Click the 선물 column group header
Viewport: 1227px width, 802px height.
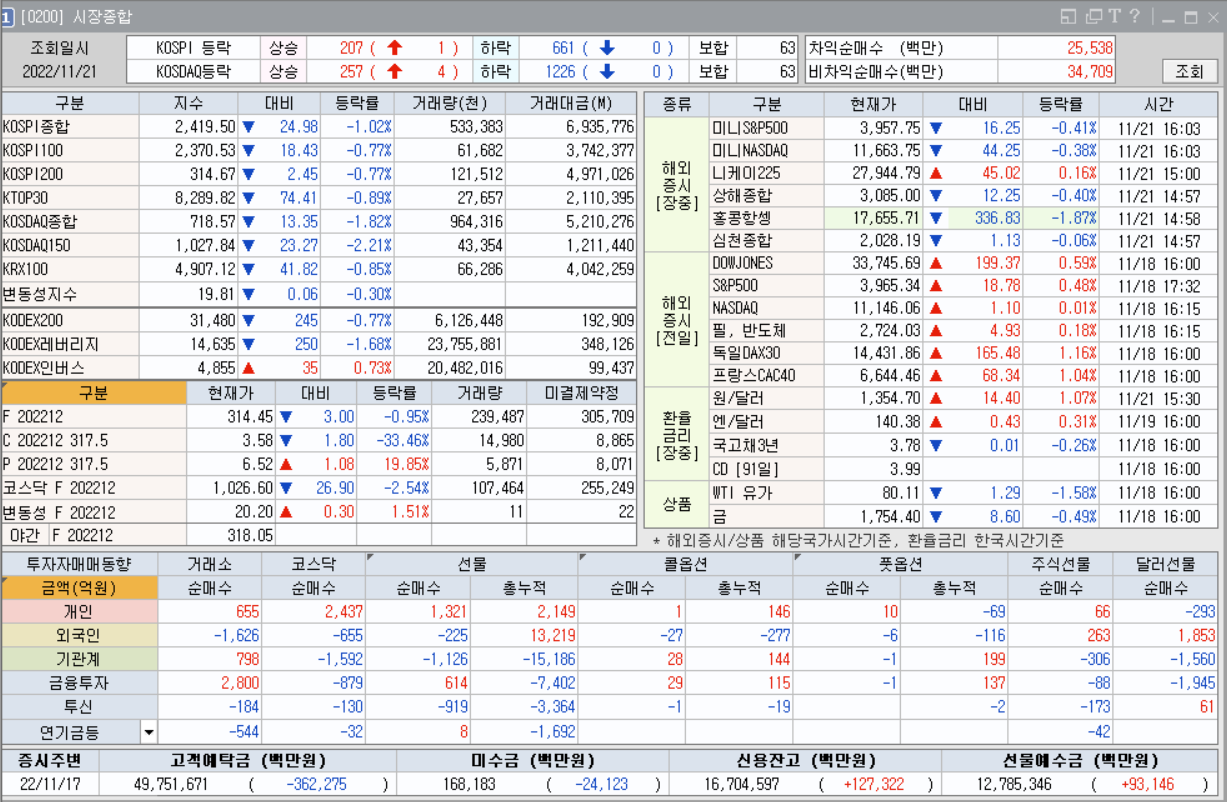472,564
